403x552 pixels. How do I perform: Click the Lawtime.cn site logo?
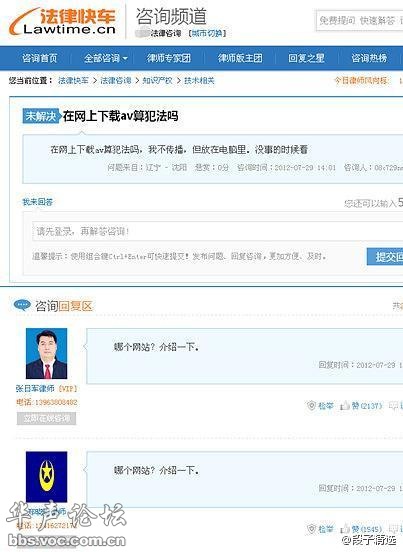[x=63, y=22]
